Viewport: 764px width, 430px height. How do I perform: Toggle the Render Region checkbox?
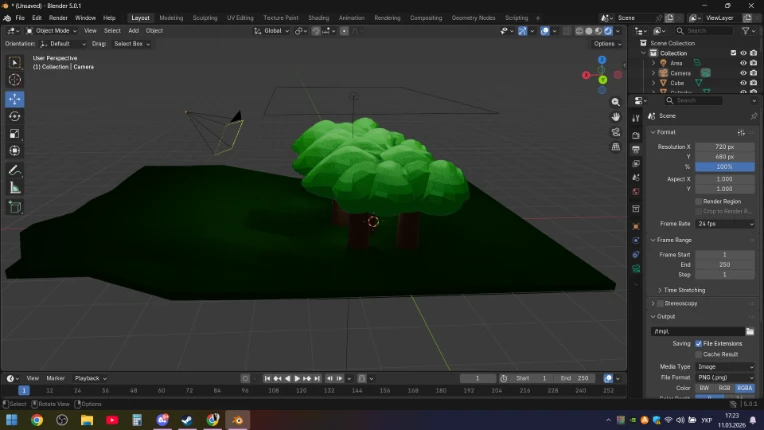pyautogui.click(x=698, y=202)
